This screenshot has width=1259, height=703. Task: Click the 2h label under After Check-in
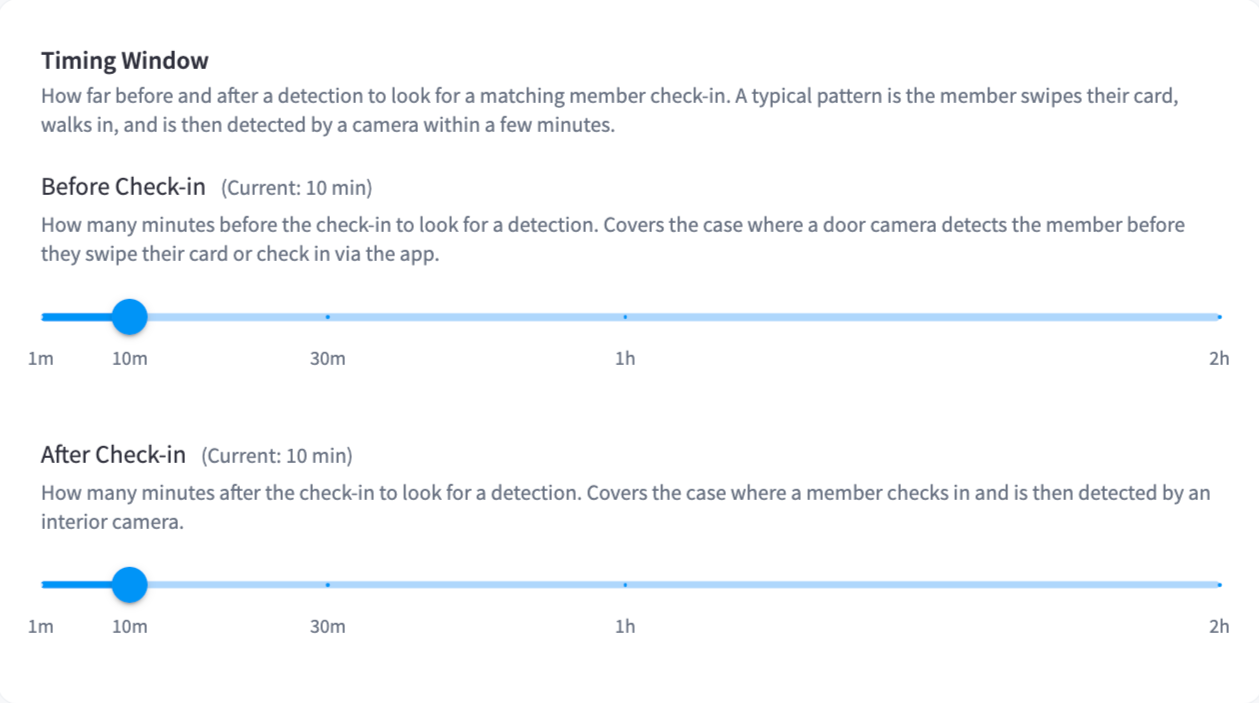coord(1219,627)
